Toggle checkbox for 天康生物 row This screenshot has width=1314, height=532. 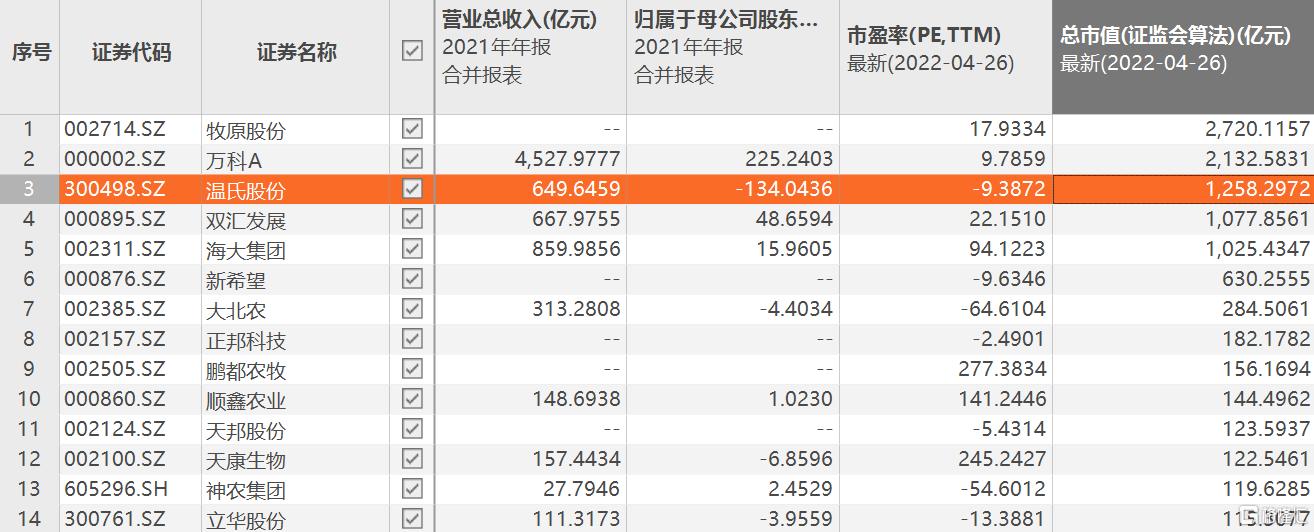click(x=412, y=459)
